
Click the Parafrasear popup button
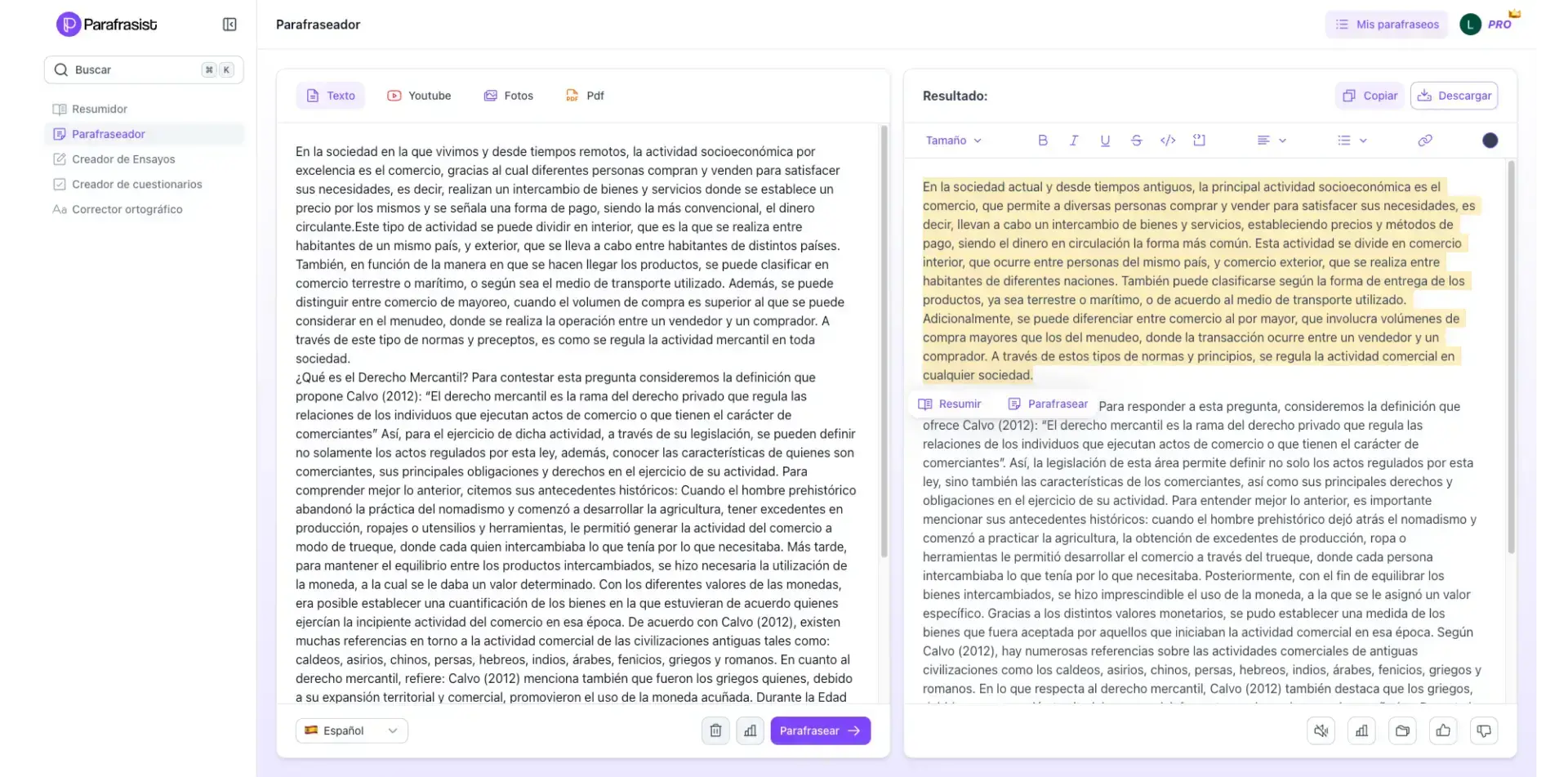point(1048,404)
